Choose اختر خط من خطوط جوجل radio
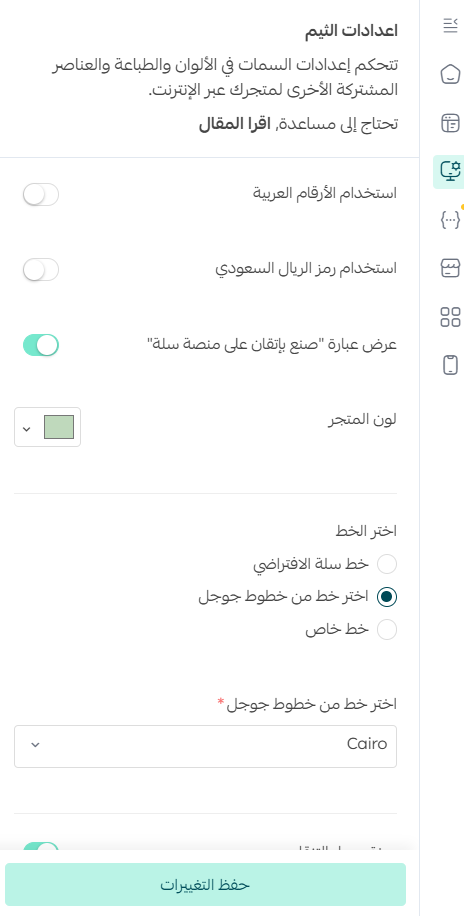The width and height of the screenshot is (464, 916). [x=387, y=597]
